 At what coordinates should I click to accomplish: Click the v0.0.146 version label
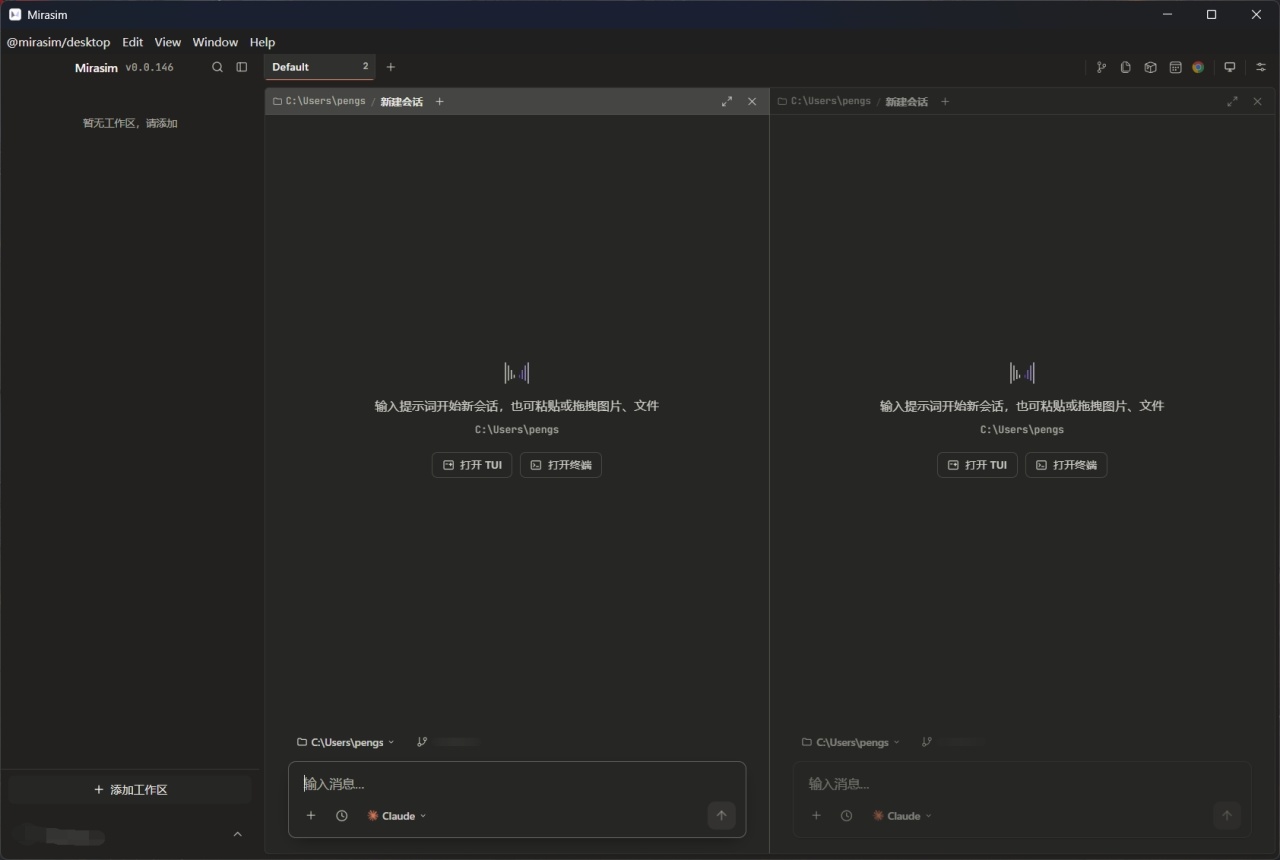pyautogui.click(x=149, y=67)
